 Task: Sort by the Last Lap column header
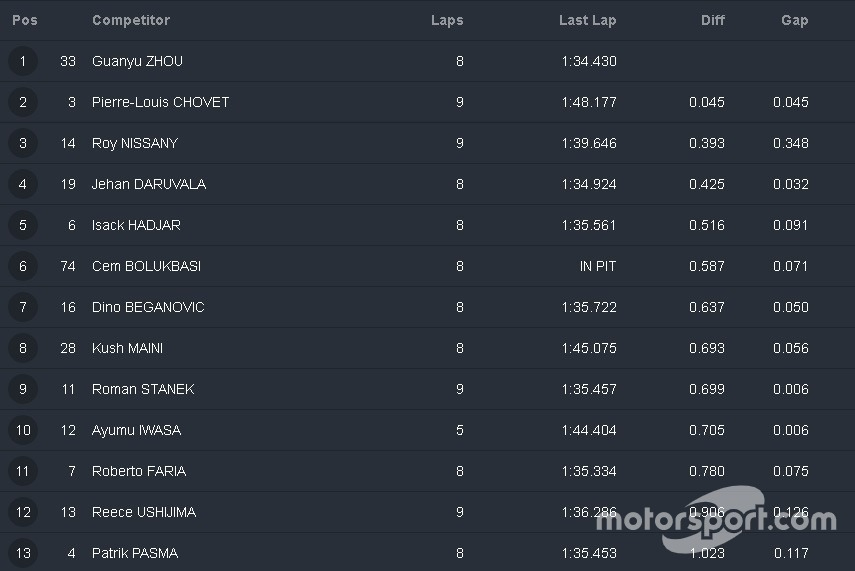point(587,20)
